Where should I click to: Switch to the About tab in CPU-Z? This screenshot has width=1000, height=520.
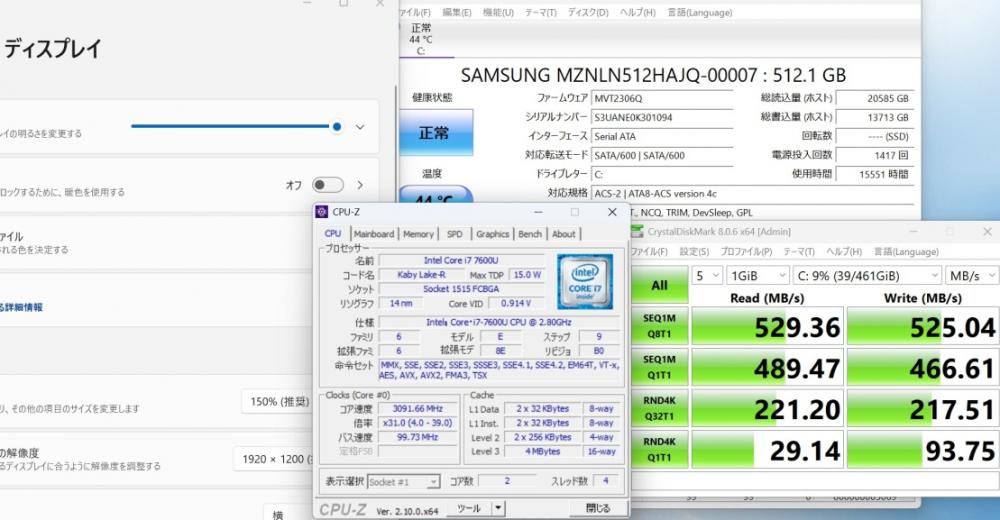564,234
